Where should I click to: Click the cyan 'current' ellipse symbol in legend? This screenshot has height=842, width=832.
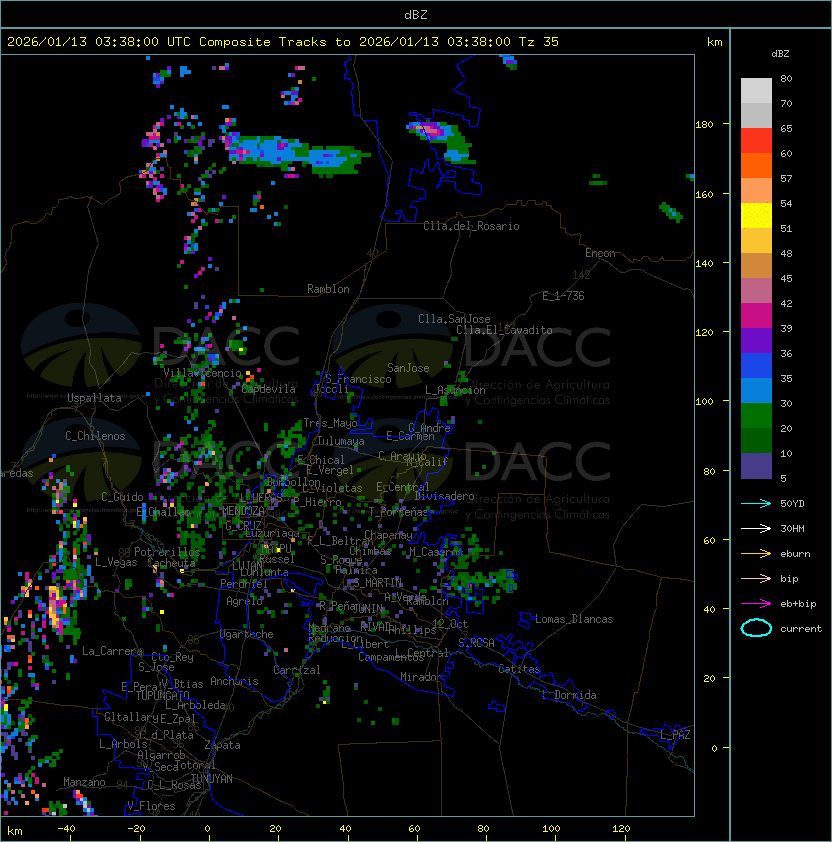point(756,628)
